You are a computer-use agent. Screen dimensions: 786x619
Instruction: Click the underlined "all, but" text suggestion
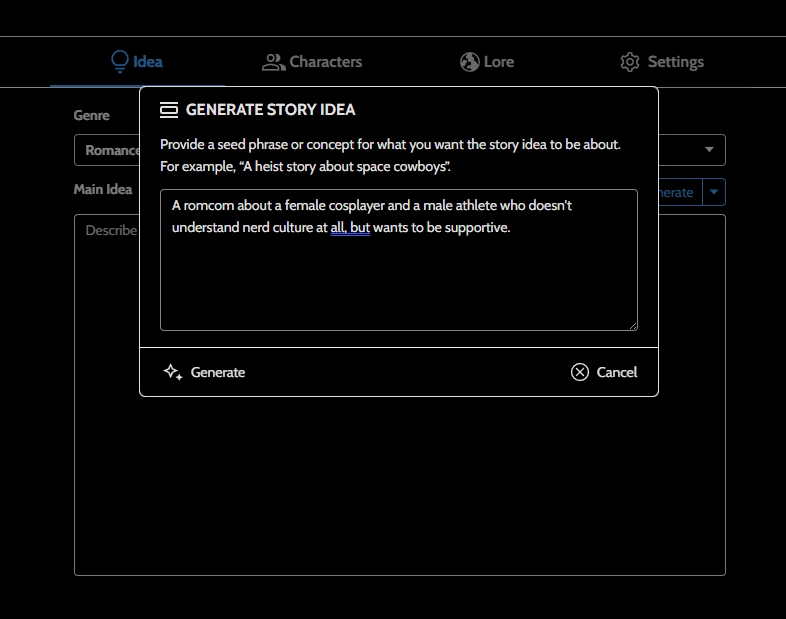[x=350, y=228]
